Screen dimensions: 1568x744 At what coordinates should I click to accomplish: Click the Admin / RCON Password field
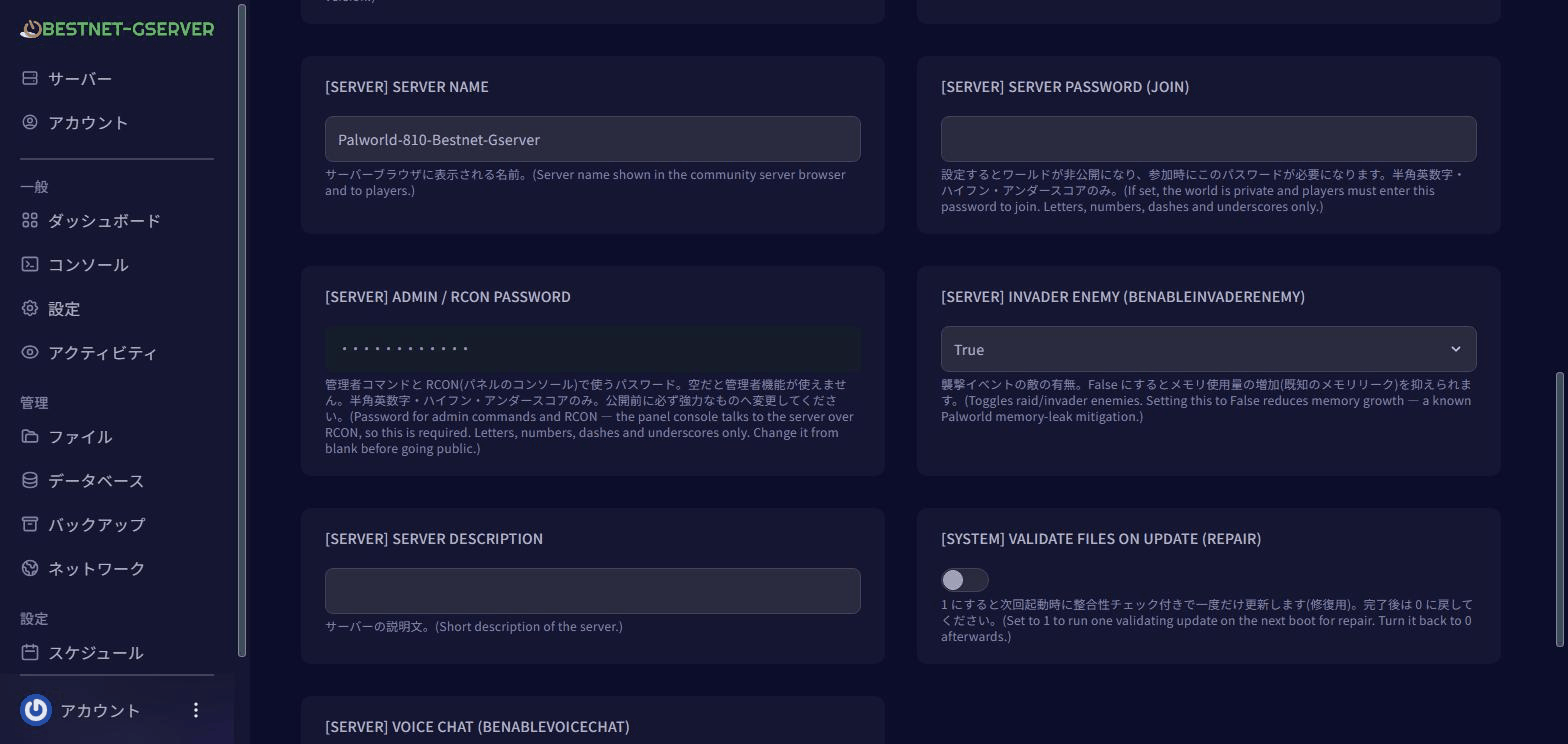pyautogui.click(x=592, y=349)
